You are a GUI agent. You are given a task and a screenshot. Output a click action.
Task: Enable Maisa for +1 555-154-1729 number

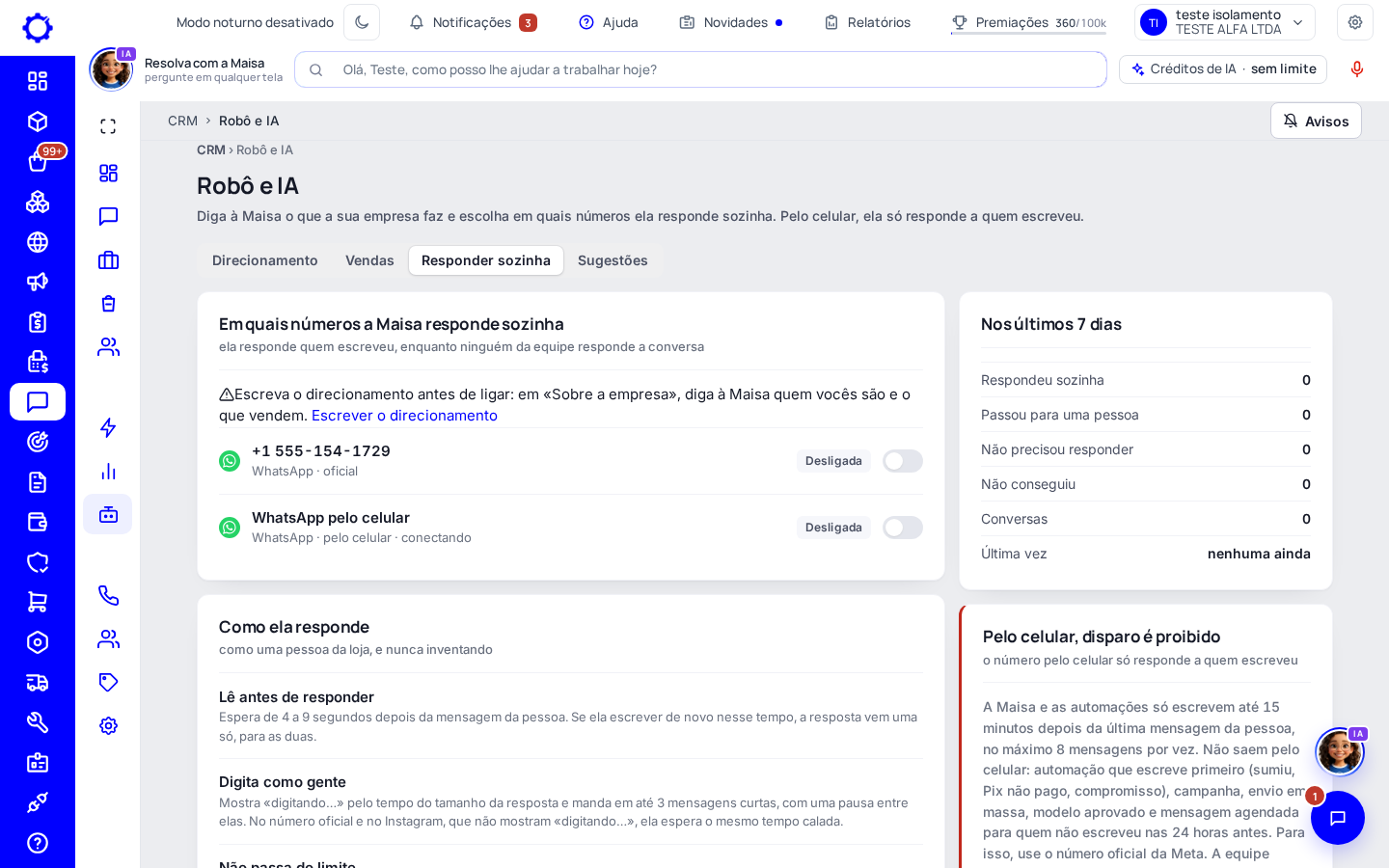[903, 461]
